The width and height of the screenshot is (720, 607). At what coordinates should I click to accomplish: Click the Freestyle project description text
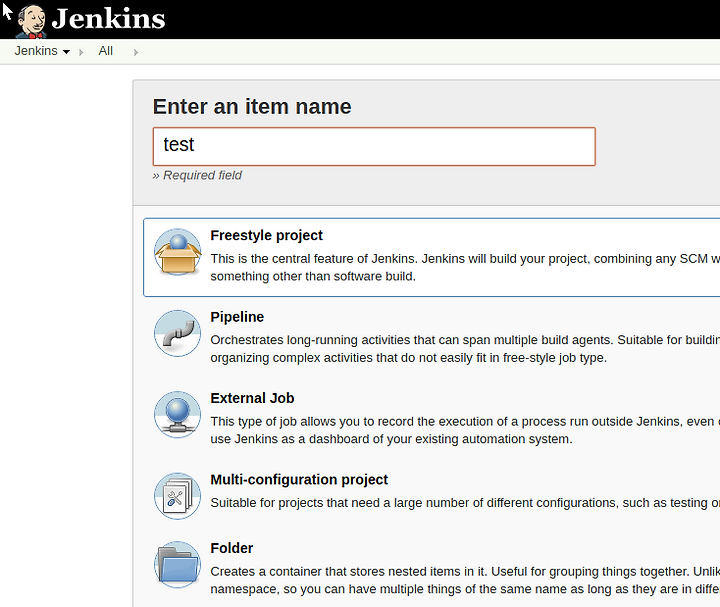pos(465,268)
